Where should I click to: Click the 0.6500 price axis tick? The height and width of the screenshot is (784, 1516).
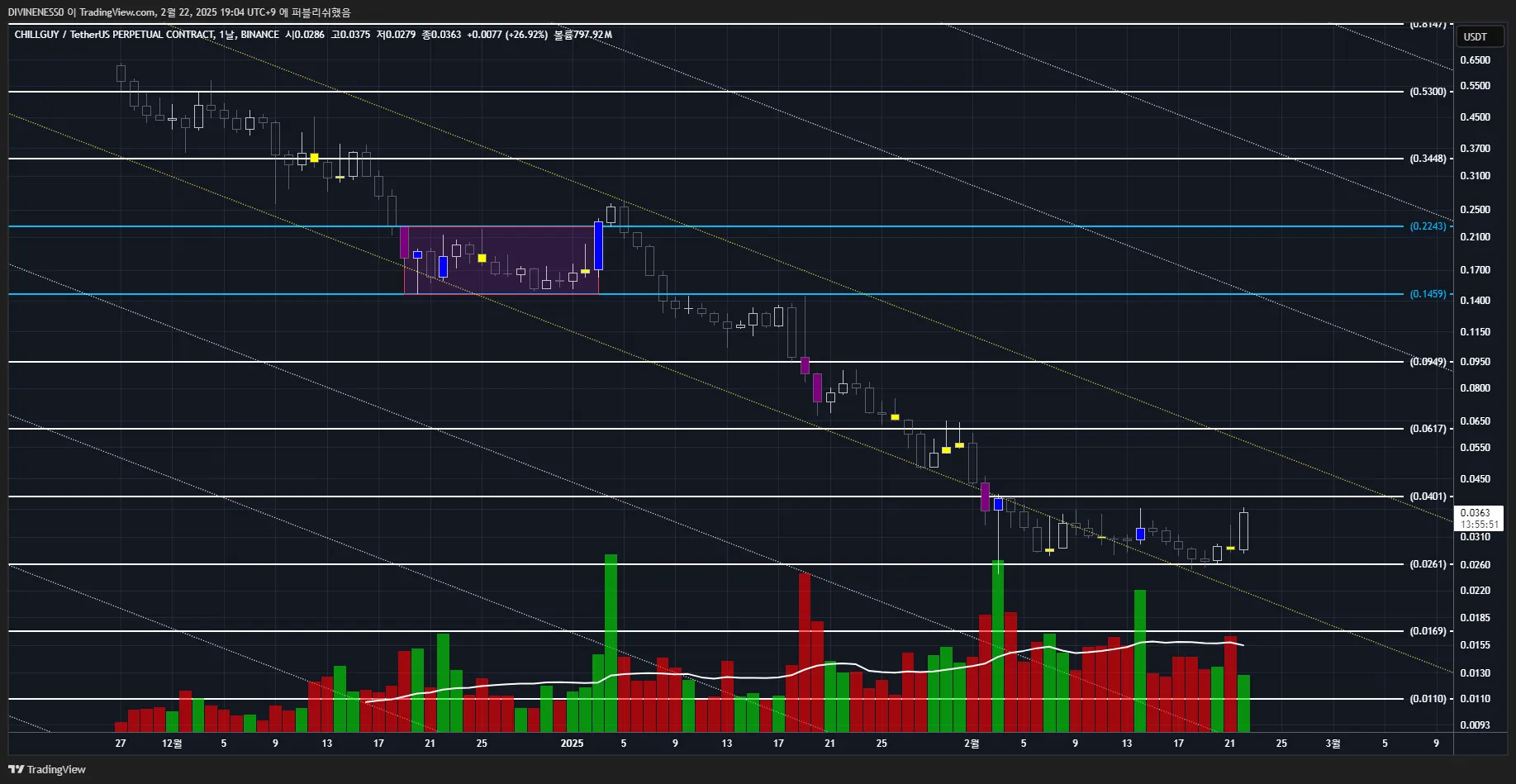1476,60
